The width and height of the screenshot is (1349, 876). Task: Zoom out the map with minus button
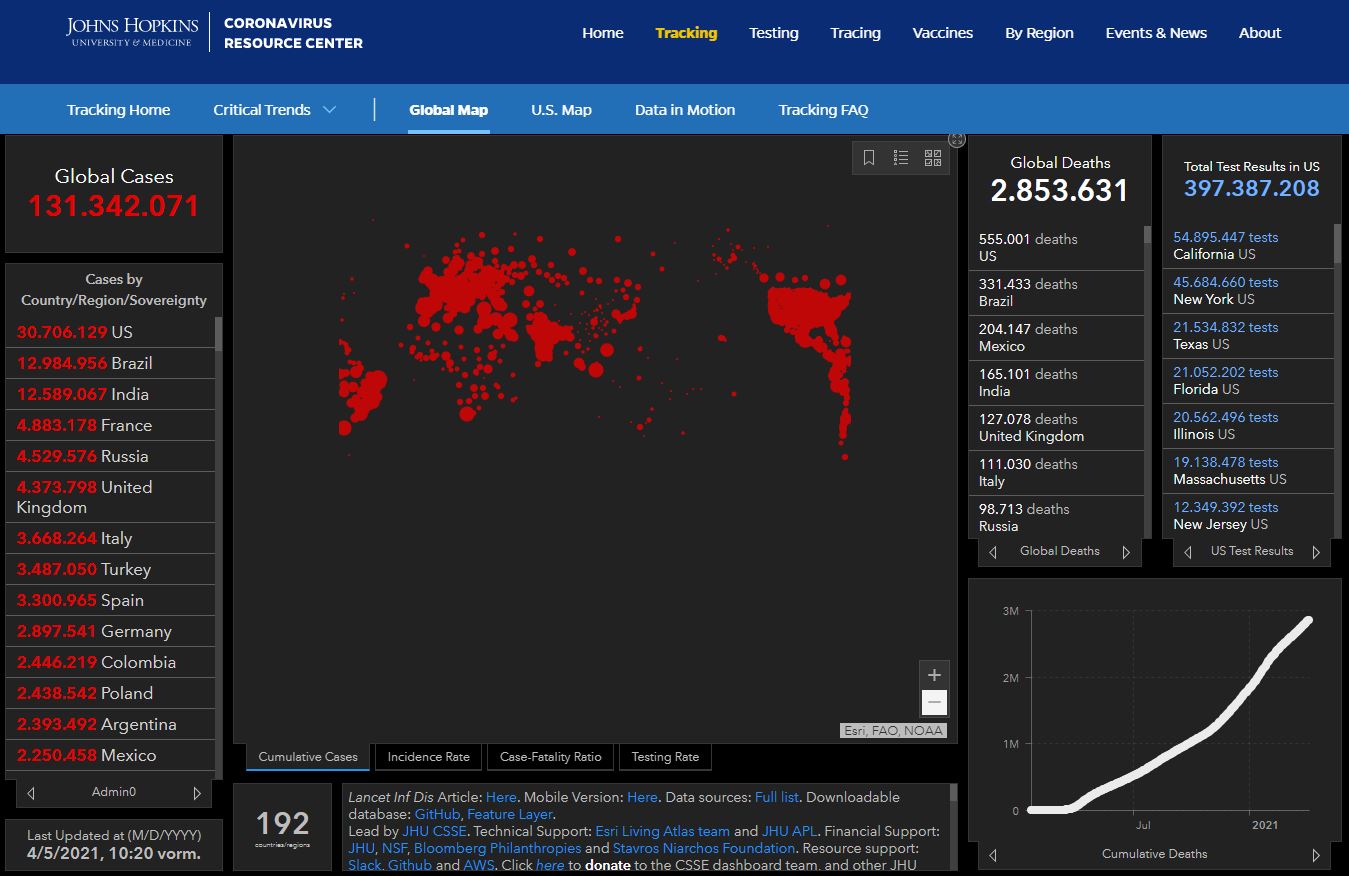pyautogui.click(x=934, y=703)
